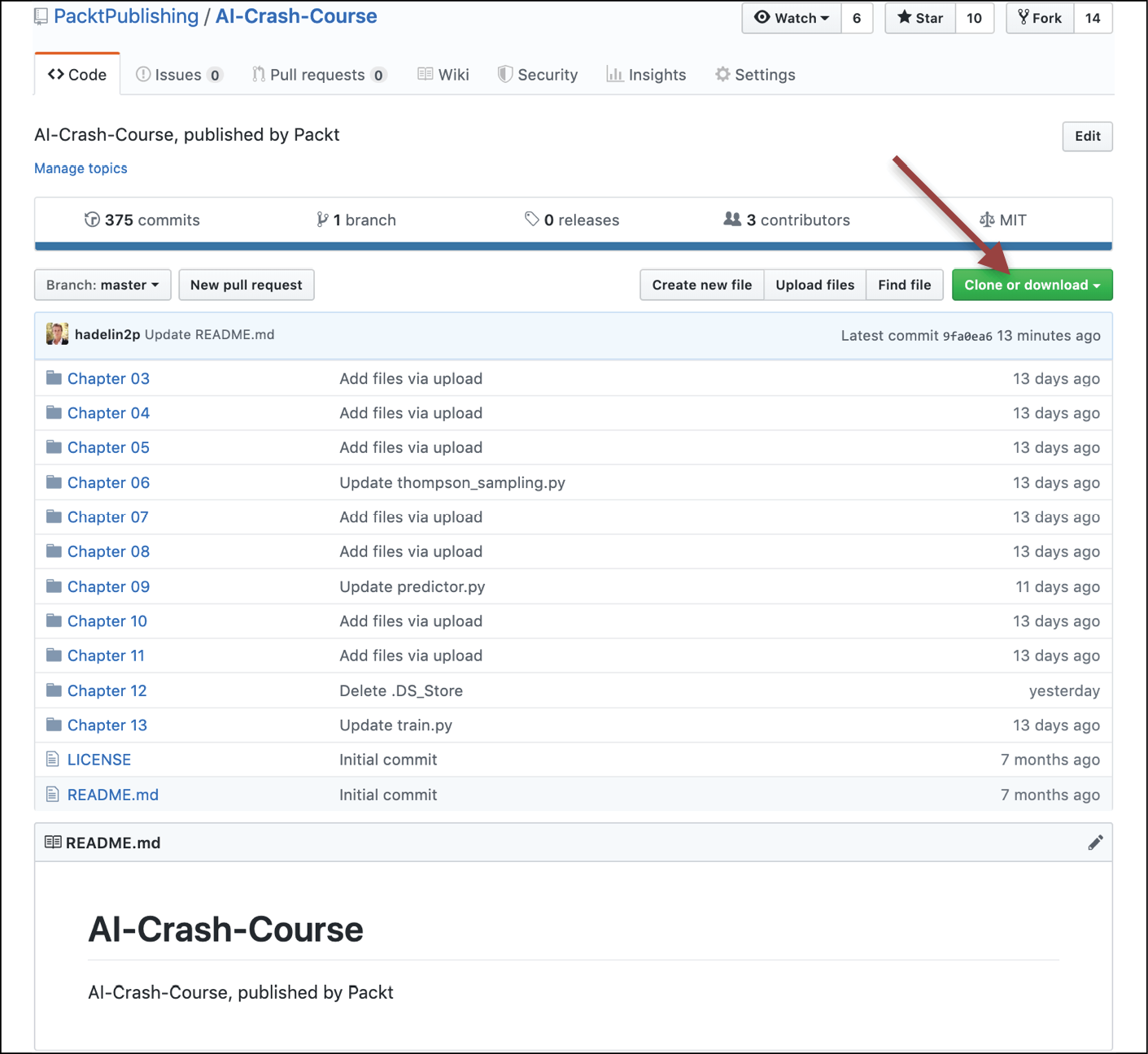The width and height of the screenshot is (1148, 1054).
Task: Open the Watch dropdown
Action: point(792,18)
